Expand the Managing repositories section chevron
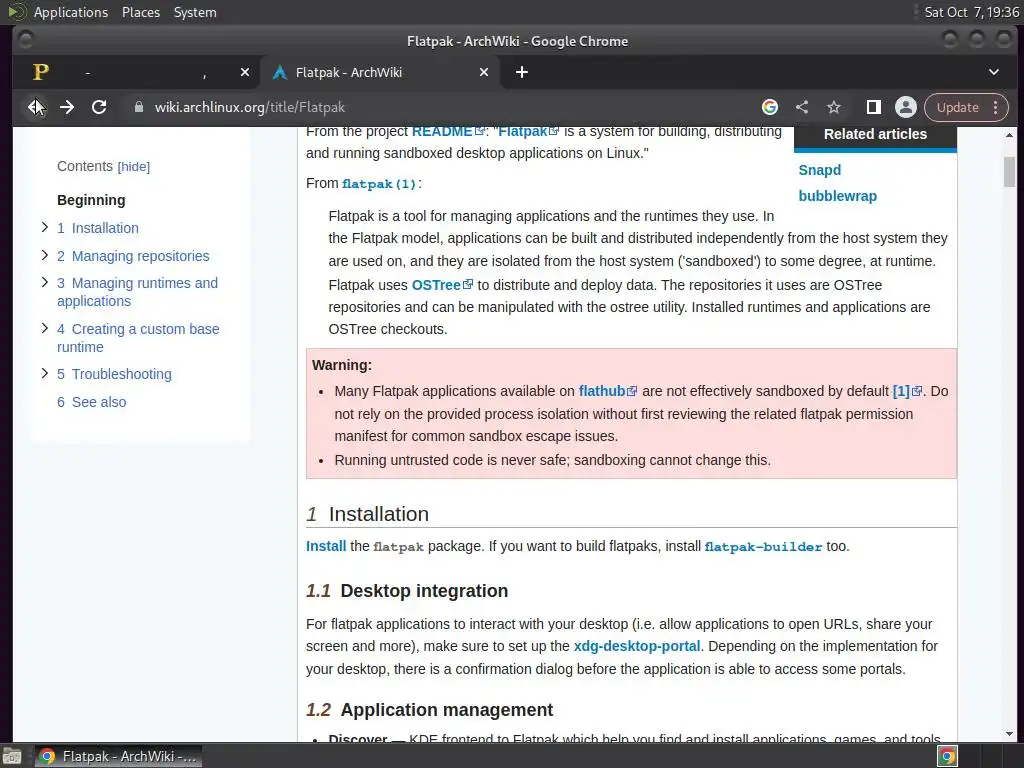Viewport: 1024px width, 768px height. (44, 255)
